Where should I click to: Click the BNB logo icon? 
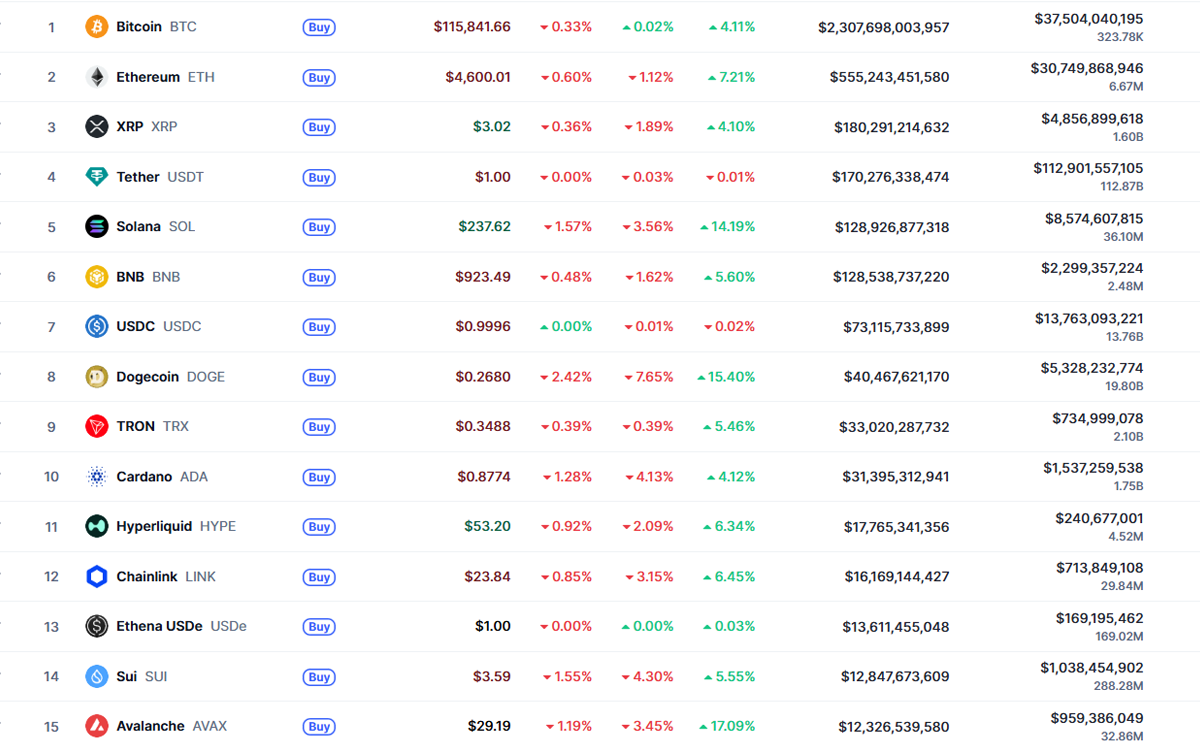95,277
